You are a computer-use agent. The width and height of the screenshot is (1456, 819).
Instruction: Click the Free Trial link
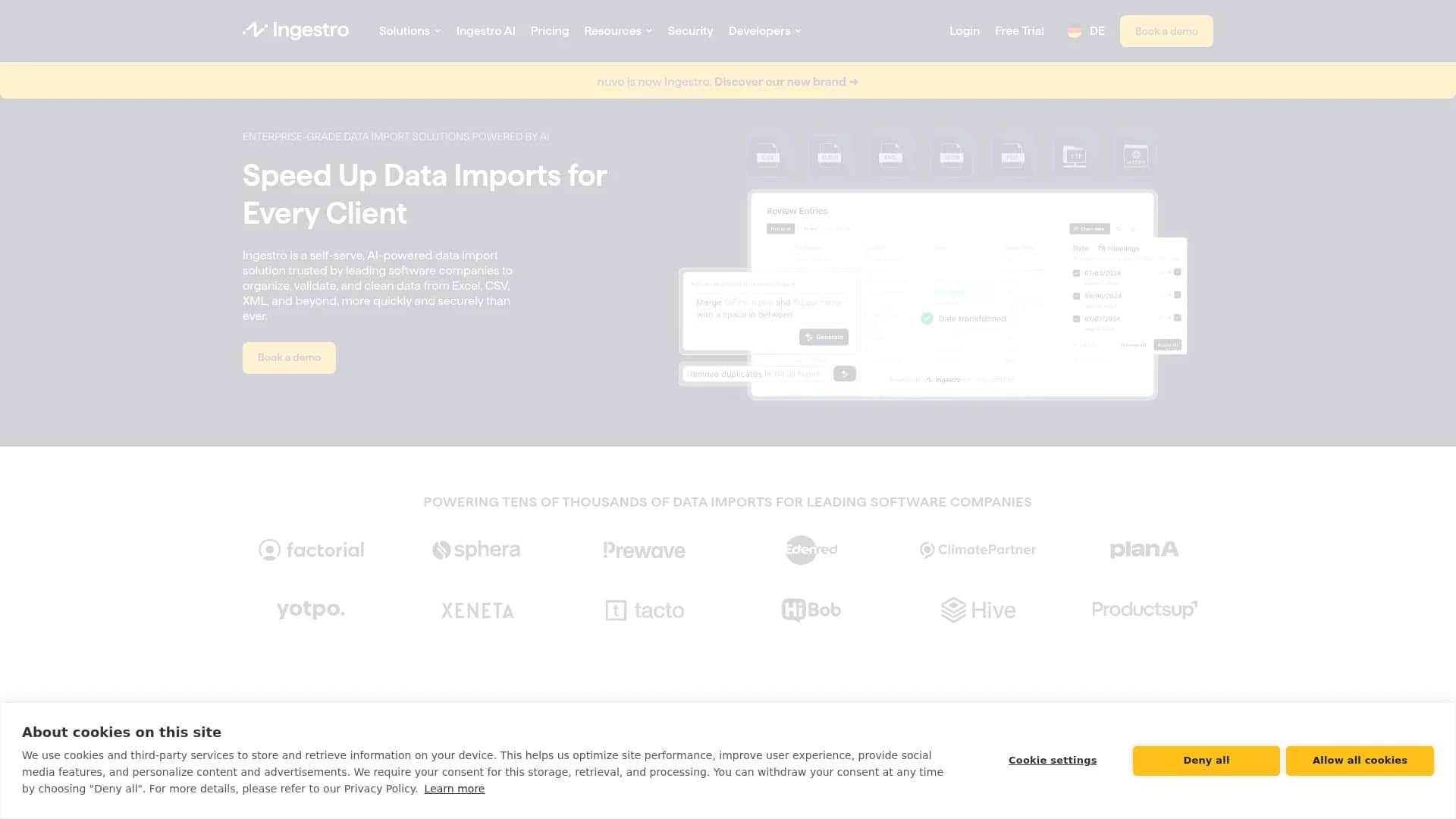pyautogui.click(x=1019, y=31)
